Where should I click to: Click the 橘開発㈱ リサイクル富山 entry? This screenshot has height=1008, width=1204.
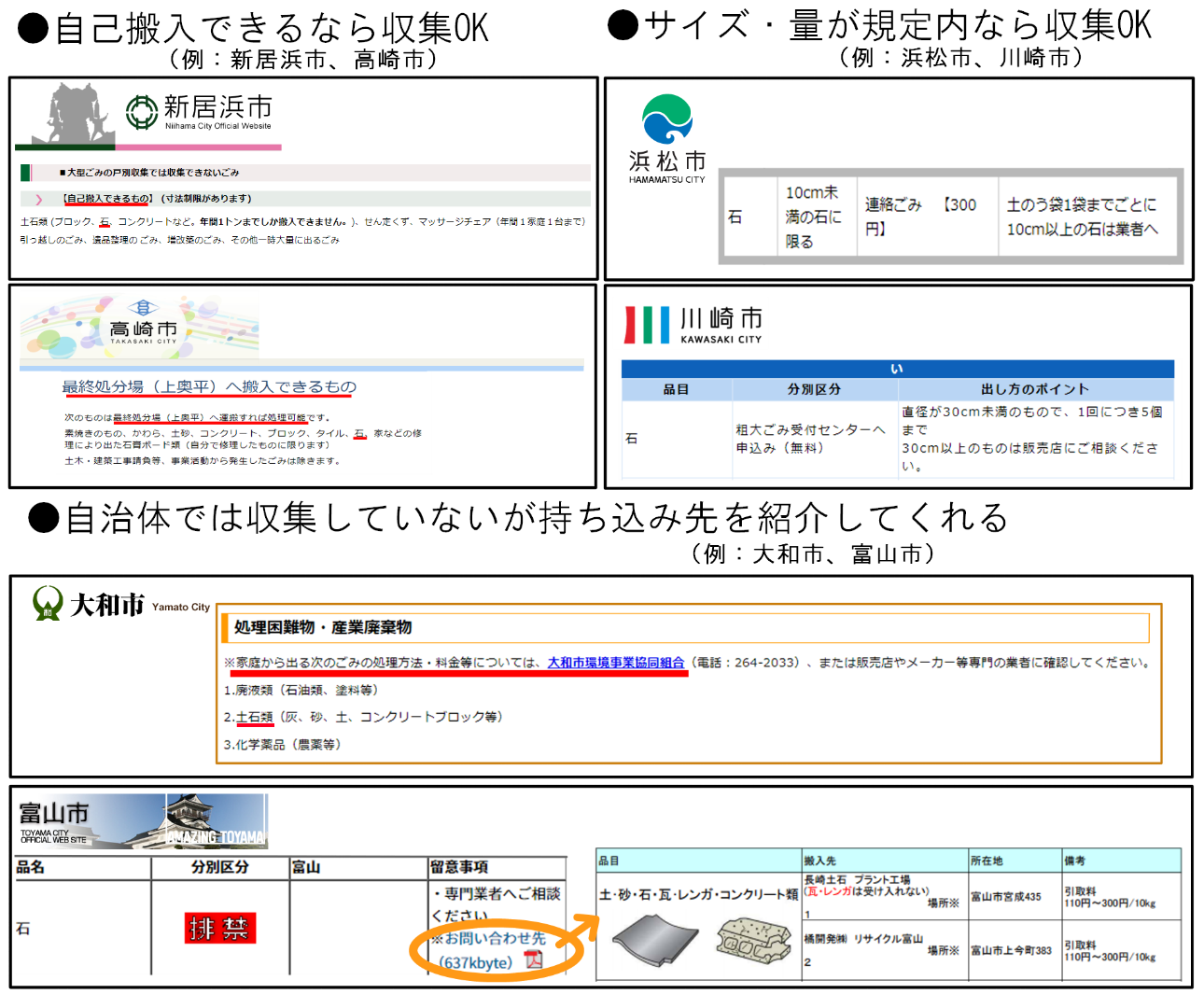[863, 939]
